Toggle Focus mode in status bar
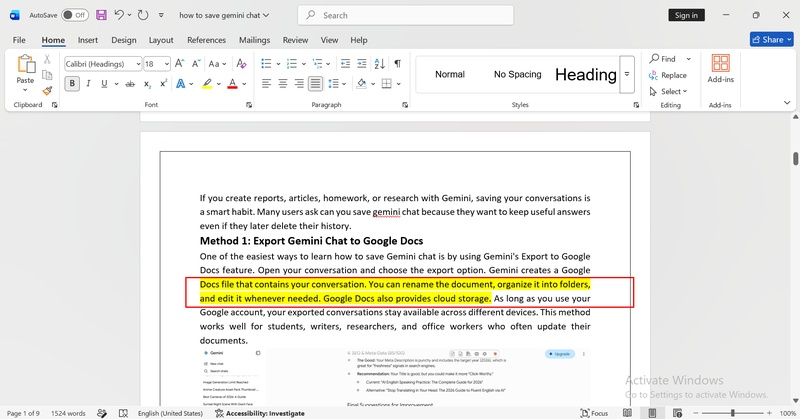Screen dimensions: 800x419 pyautogui.click(x=594, y=413)
